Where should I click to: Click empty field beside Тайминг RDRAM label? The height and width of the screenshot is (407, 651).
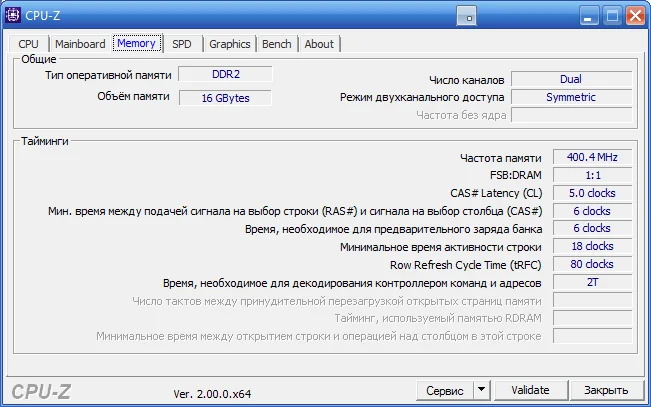592,318
